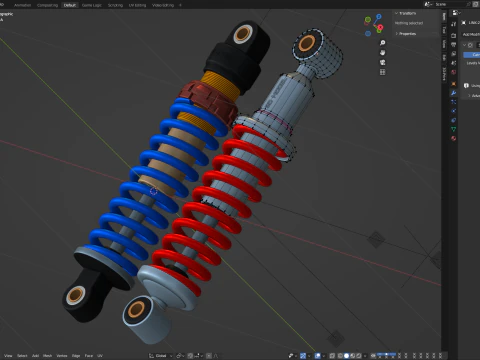The image size is (480, 360).
Task: Open the Output properties printer icon
Action: tap(453, 44)
